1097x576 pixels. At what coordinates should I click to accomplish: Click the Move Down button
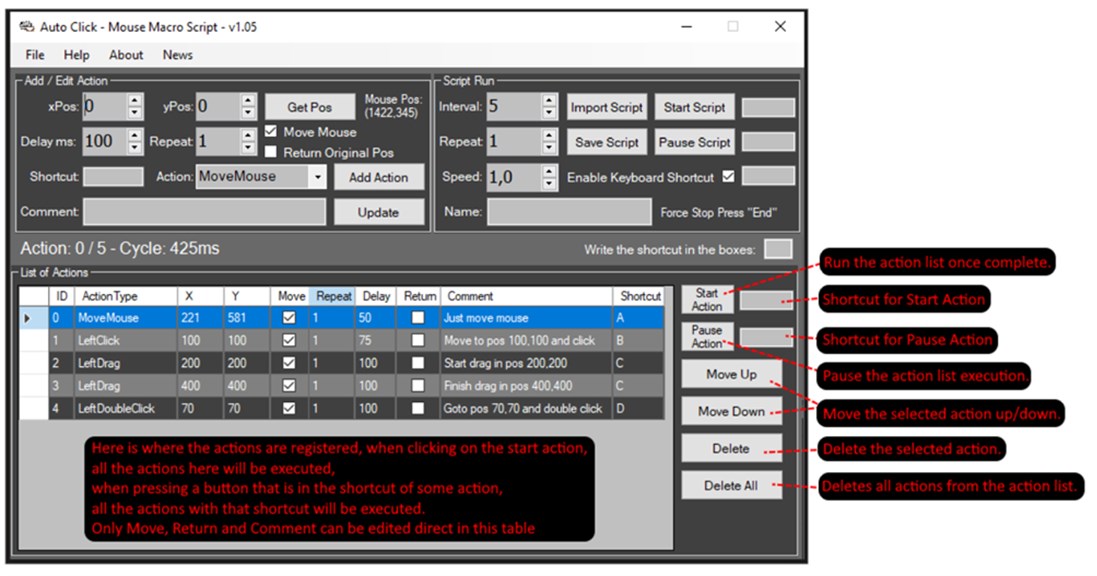coord(731,412)
